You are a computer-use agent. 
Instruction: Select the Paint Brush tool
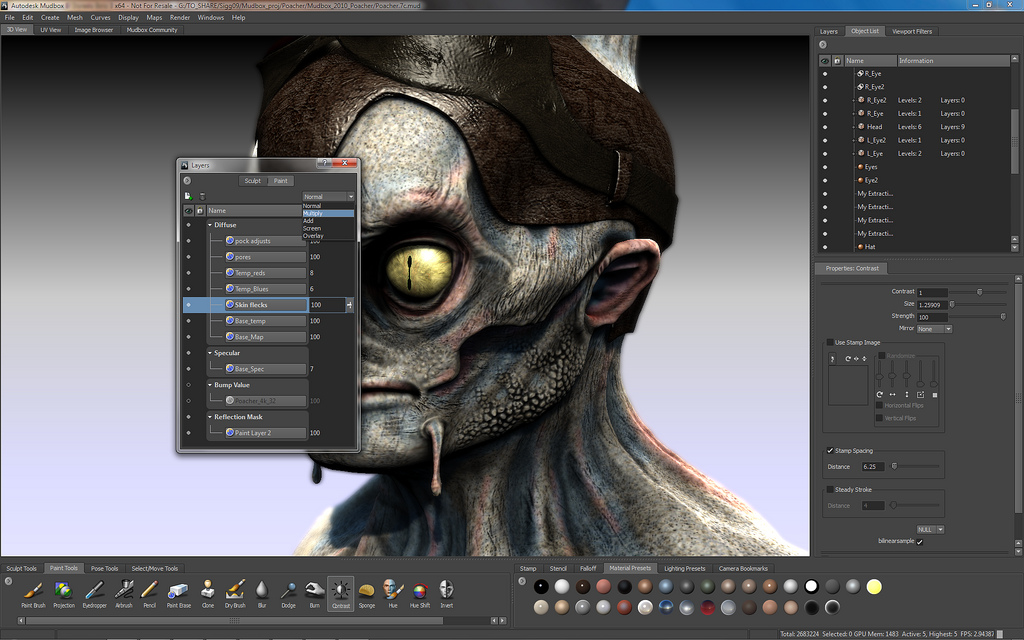pos(33,594)
